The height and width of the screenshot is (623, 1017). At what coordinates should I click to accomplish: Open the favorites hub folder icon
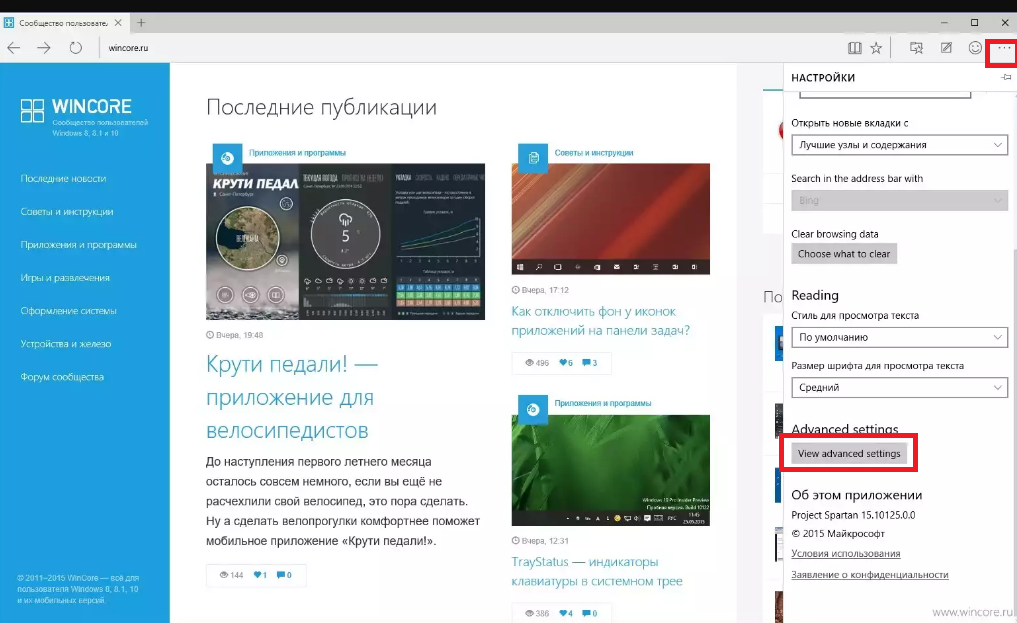[x=916, y=48]
